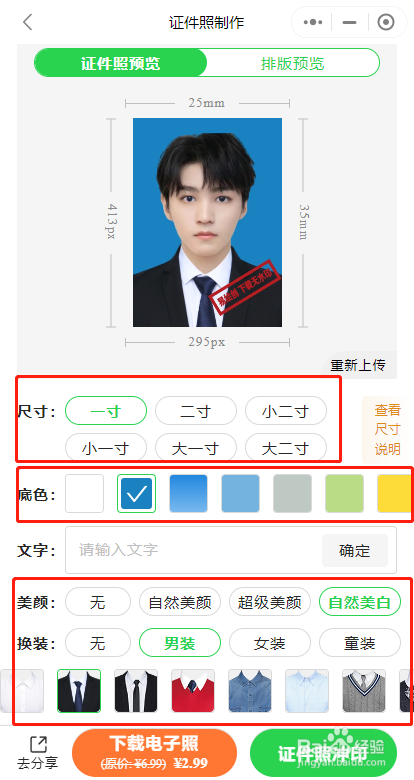
Task: Open the mini-program three-dots menu
Action: [313, 22]
